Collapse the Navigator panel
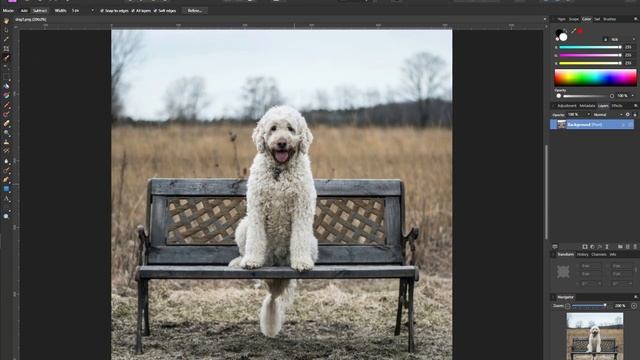This screenshot has height=360, width=640. (554, 297)
